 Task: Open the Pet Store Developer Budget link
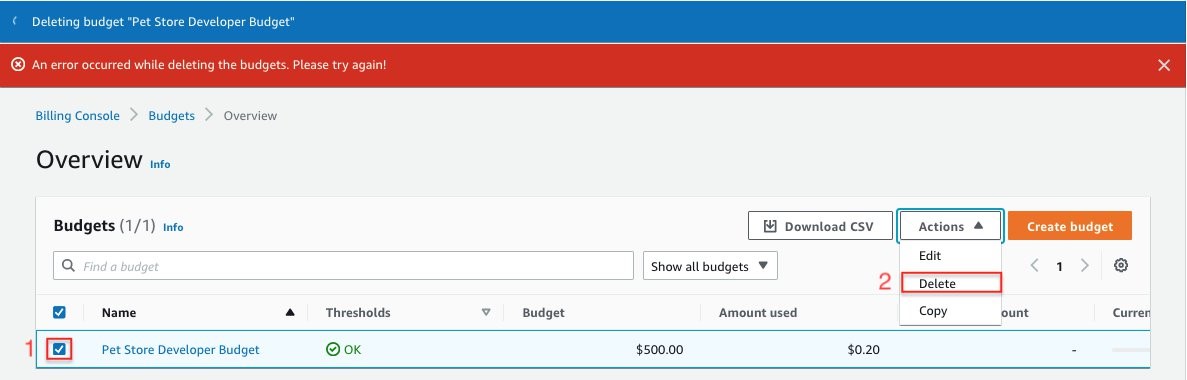(x=180, y=349)
